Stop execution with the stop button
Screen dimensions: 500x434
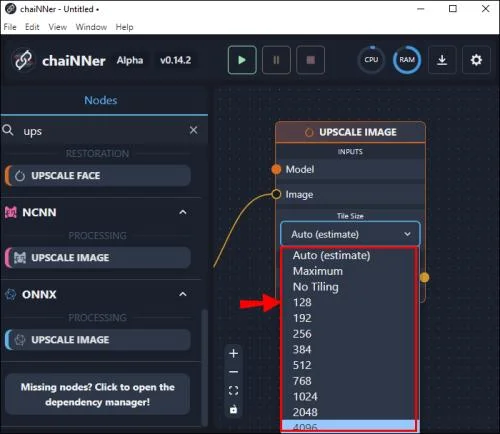pyautogui.click(x=310, y=60)
